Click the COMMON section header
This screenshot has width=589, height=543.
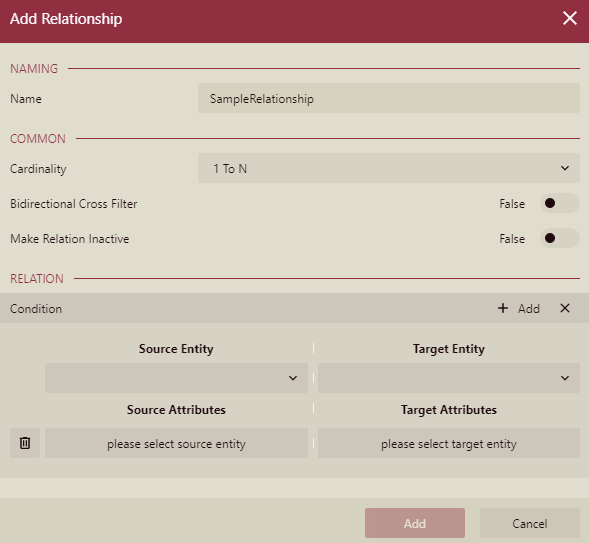point(38,139)
